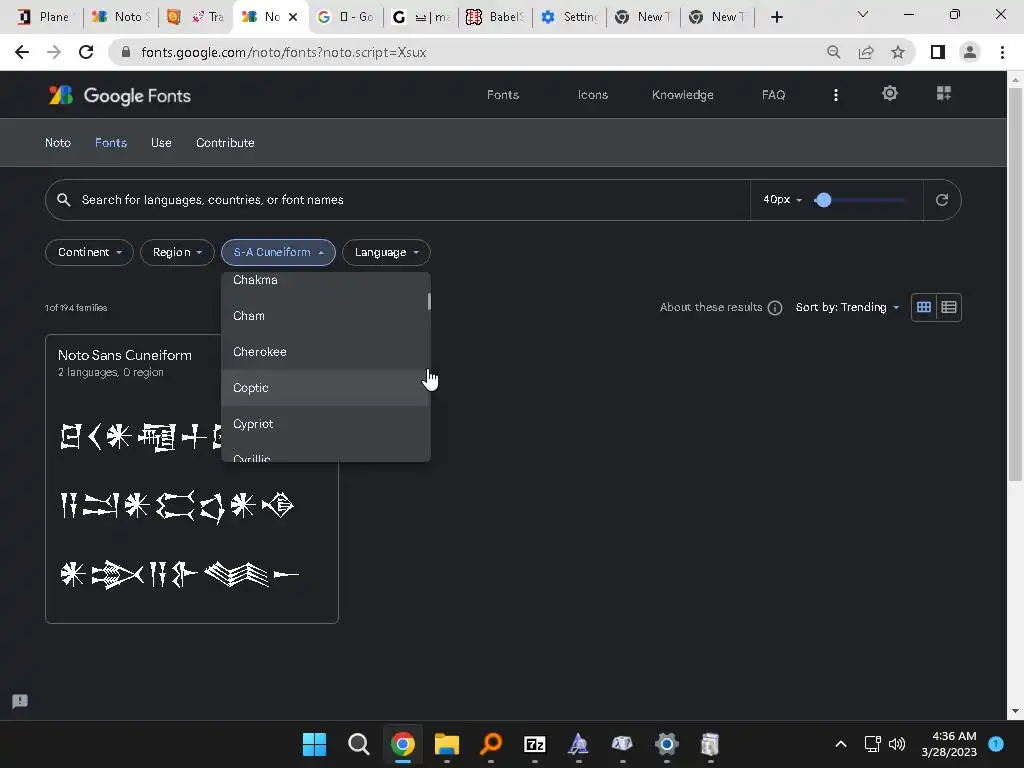Open the Fonts sub-navigation tab
The height and width of the screenshot is (768, 1024).
[x=111, y=143]
